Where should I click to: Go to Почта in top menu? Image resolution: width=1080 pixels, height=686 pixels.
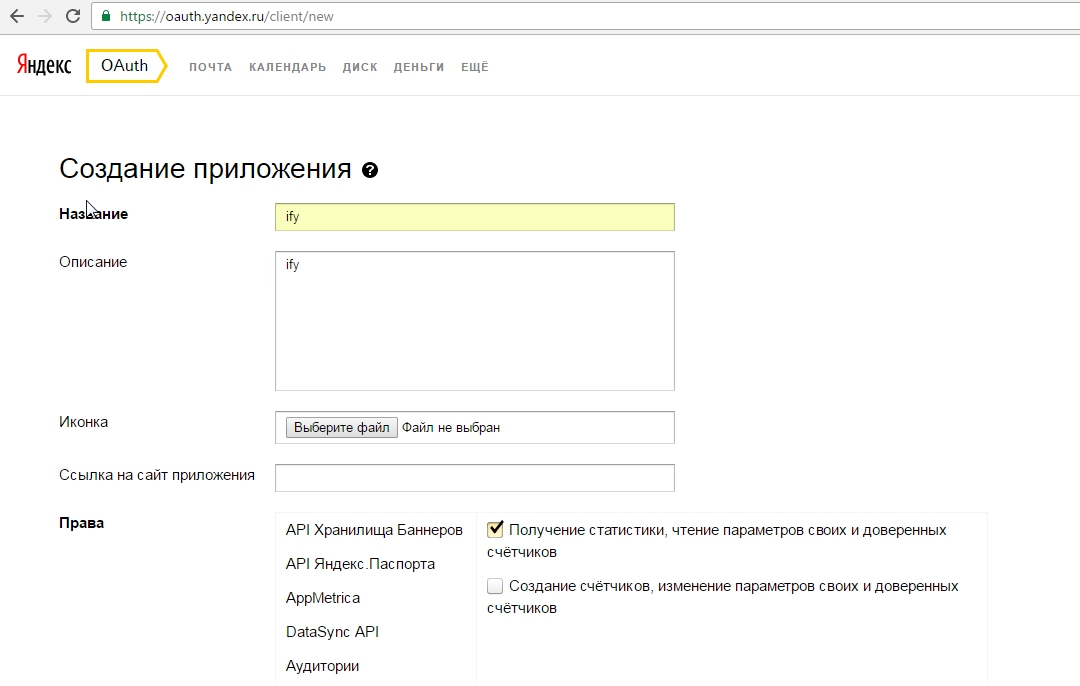coord(210,67)
